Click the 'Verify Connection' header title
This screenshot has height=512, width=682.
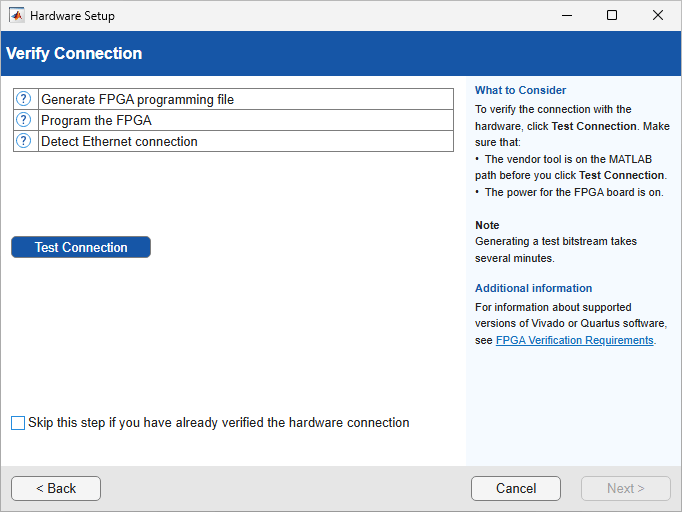click(x=74, y=54)
